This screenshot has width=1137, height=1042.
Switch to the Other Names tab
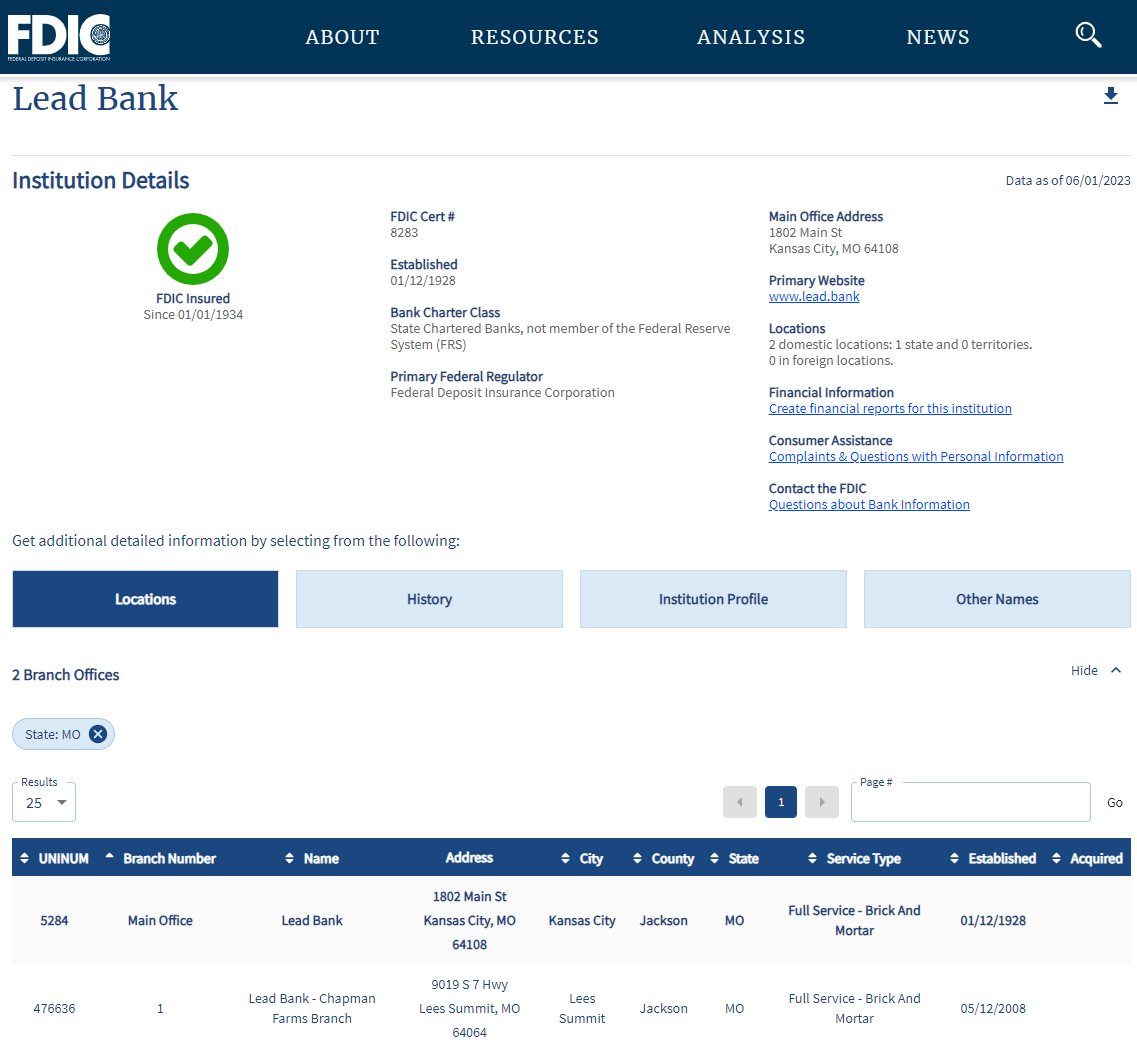tap(997, 599)
